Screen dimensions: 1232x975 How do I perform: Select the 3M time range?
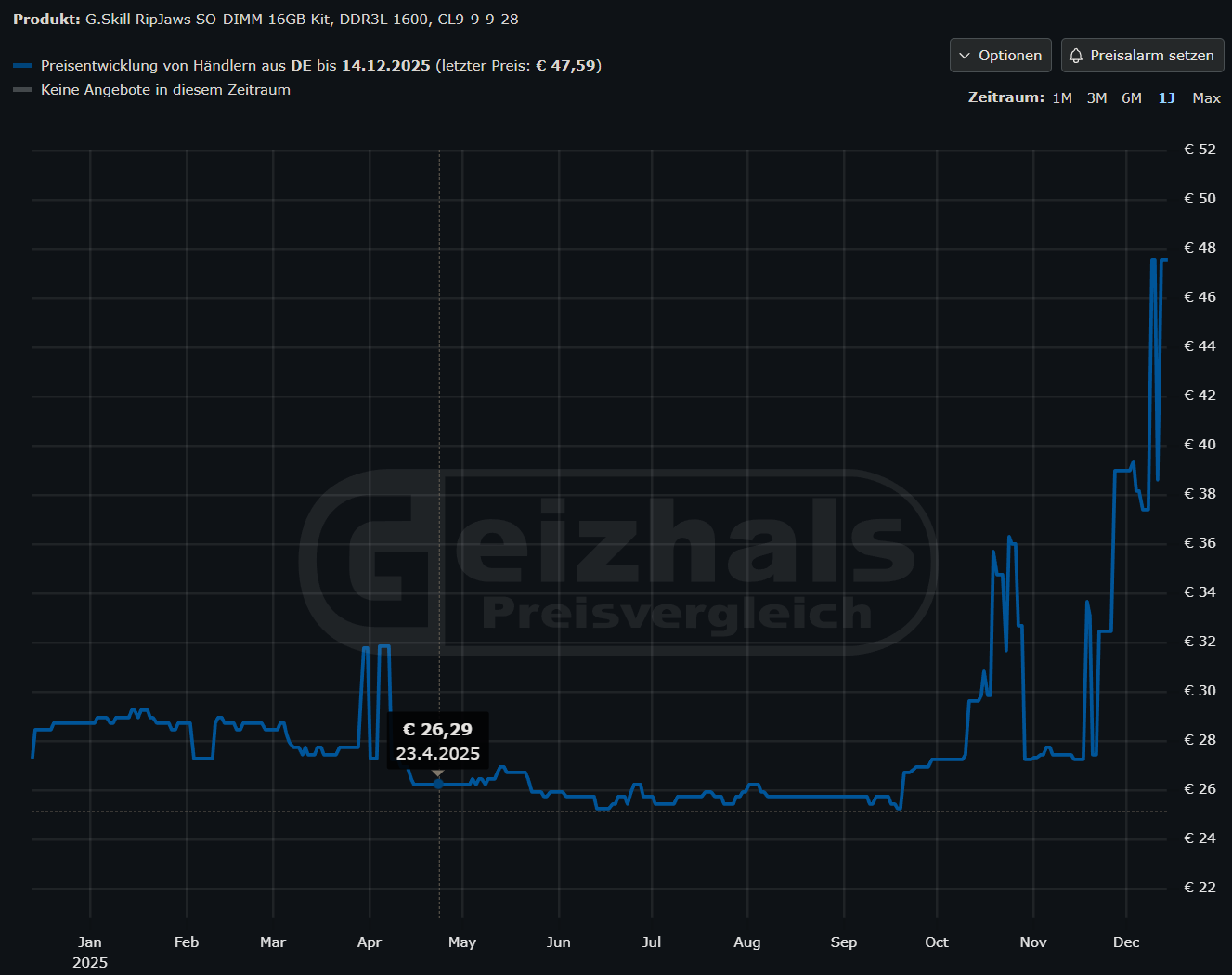point(1096,97)
